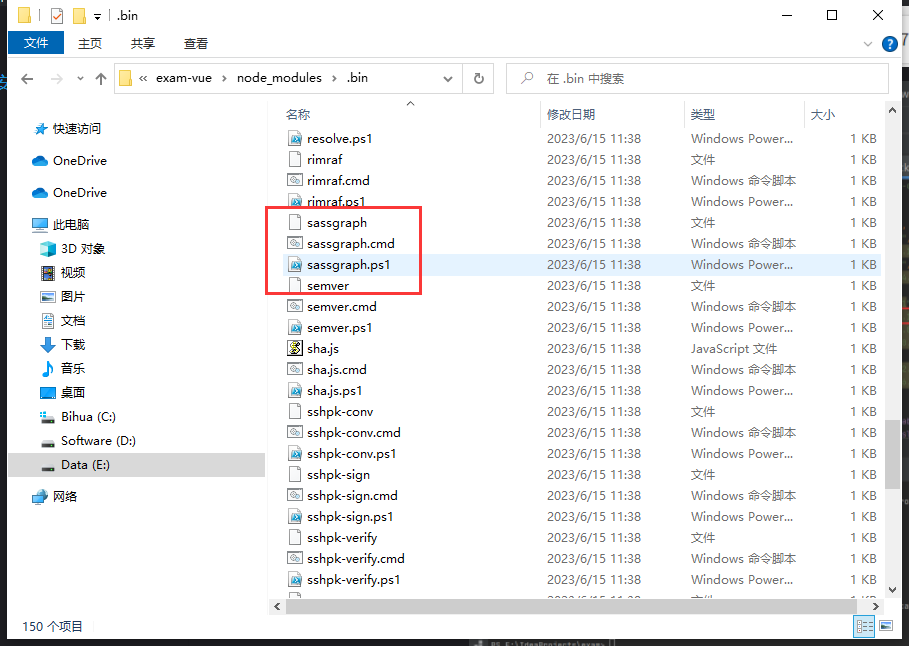Viewport: 909px width, 646px height.
Task: Open 音乐 folder in sidebar
Action: click(73, 369)
